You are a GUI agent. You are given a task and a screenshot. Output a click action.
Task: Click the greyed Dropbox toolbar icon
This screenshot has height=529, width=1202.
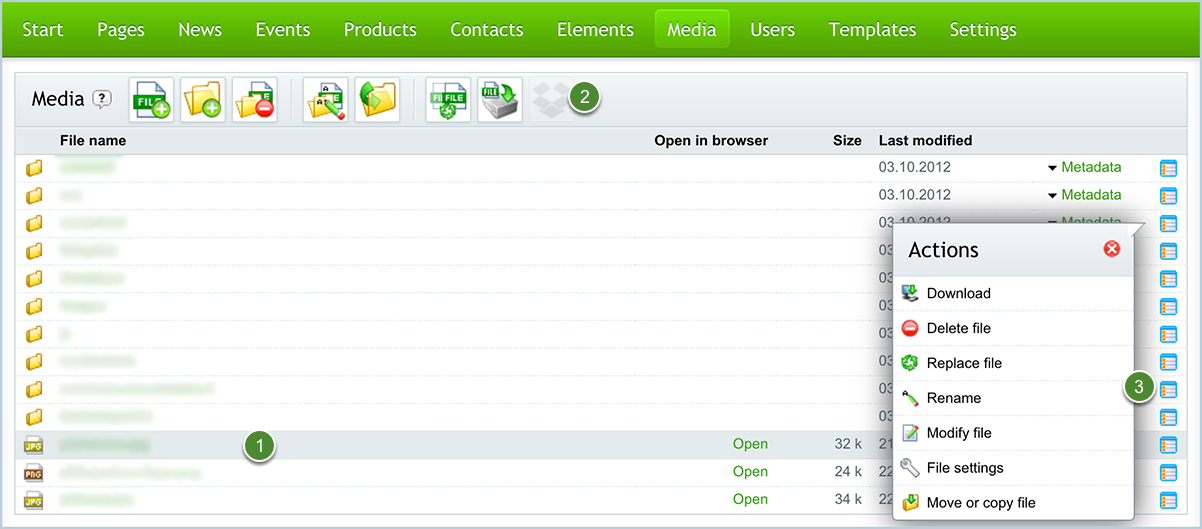pos(549,99)
